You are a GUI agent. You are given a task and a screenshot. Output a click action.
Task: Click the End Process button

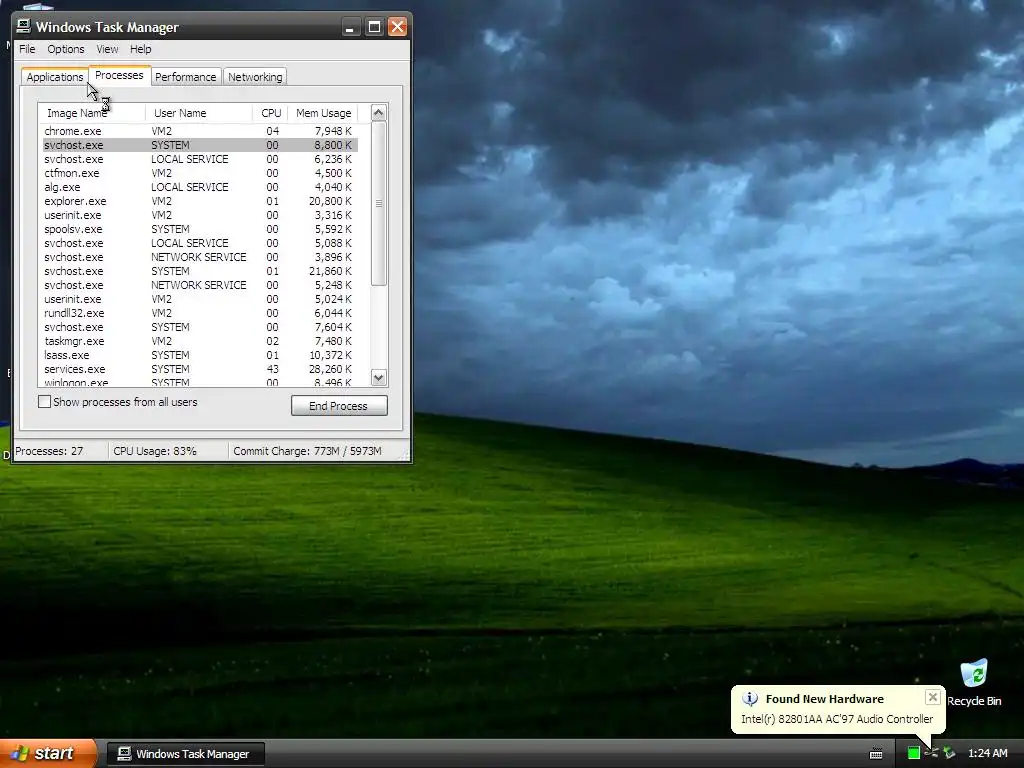tap(339, 406)
